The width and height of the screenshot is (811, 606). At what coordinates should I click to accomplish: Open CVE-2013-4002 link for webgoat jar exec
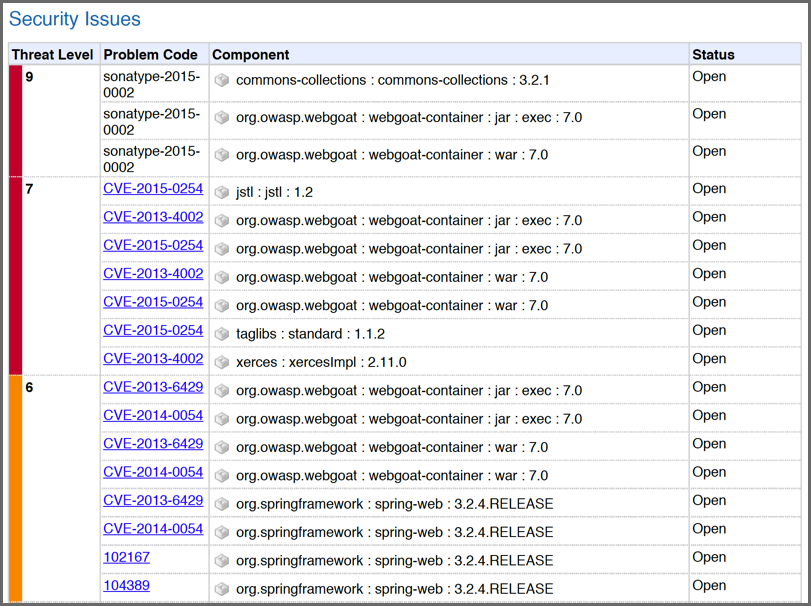click(x=153, y=217)
